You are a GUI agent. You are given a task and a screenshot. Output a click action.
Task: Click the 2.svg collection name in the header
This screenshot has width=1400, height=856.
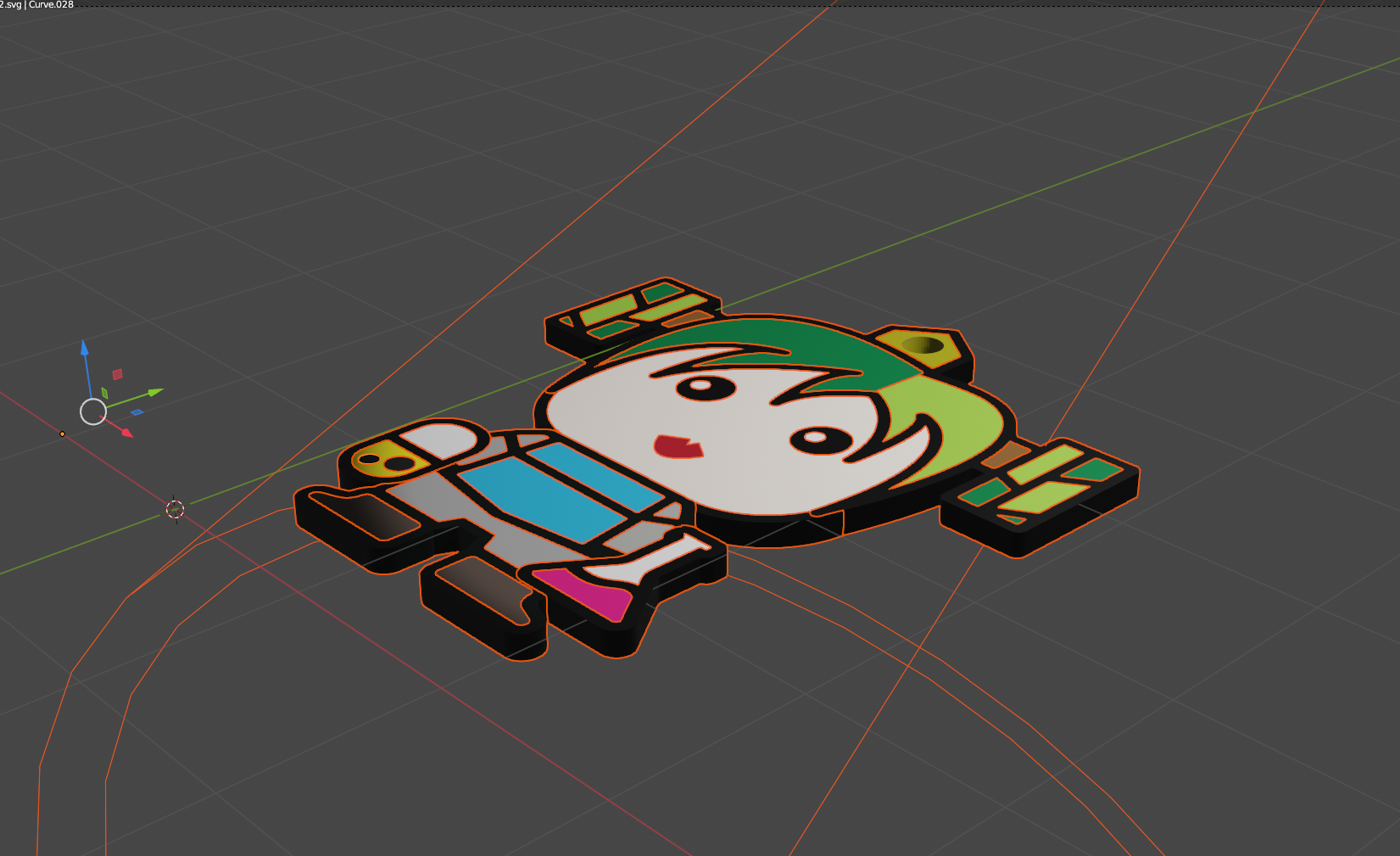point(10,5)
